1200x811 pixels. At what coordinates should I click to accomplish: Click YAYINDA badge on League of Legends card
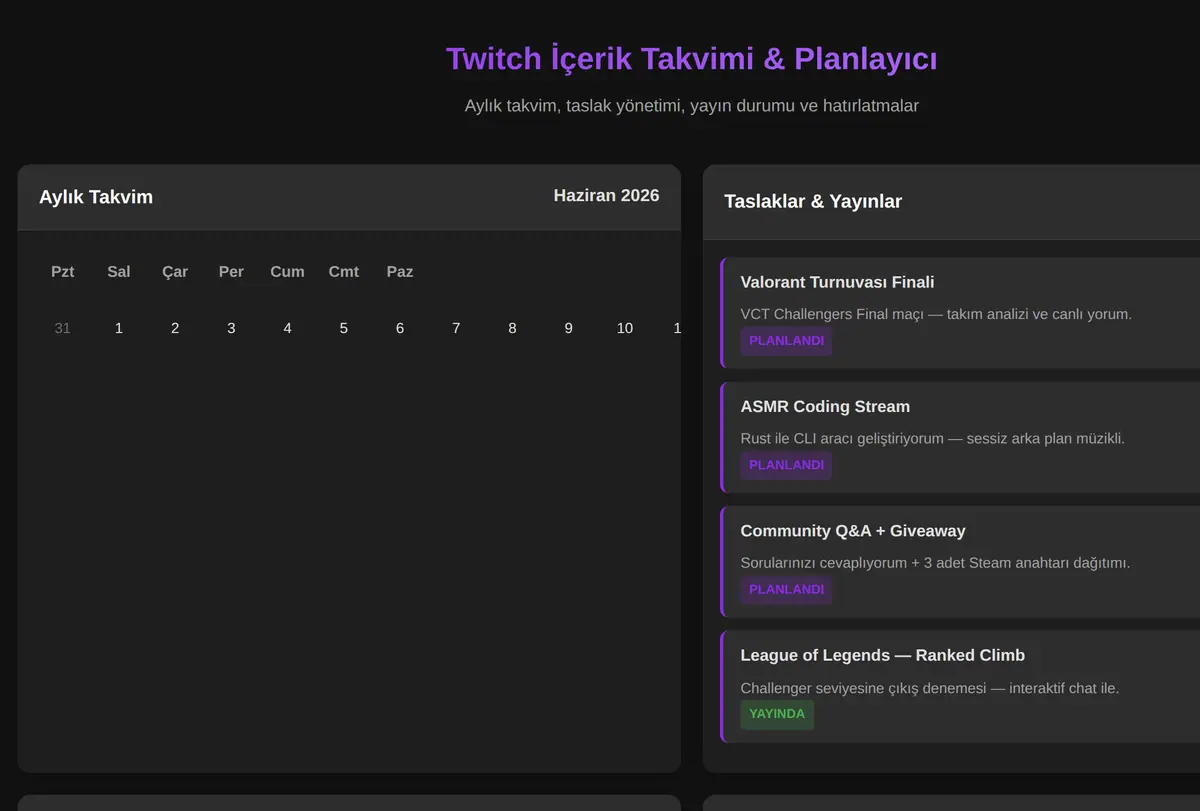point(777,714)
